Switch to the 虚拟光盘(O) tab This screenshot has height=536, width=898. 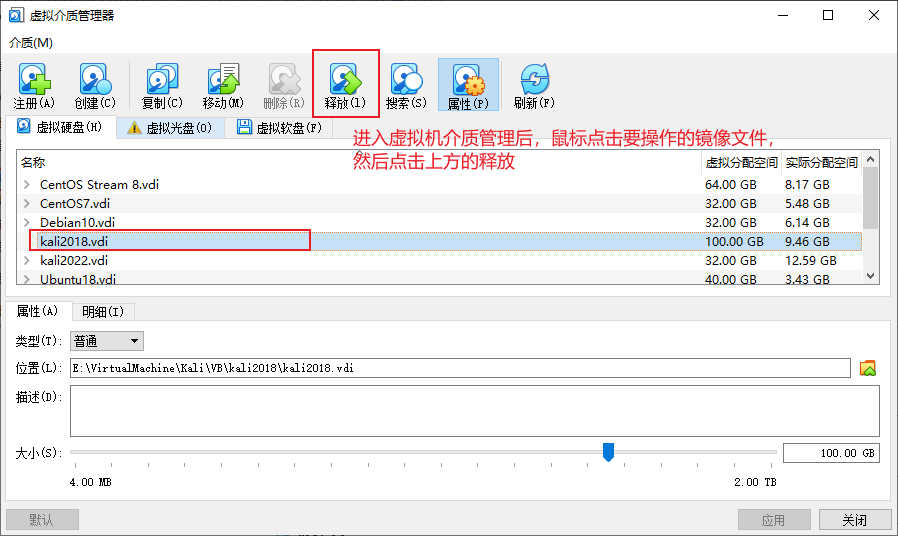click(x=168, y=128)
